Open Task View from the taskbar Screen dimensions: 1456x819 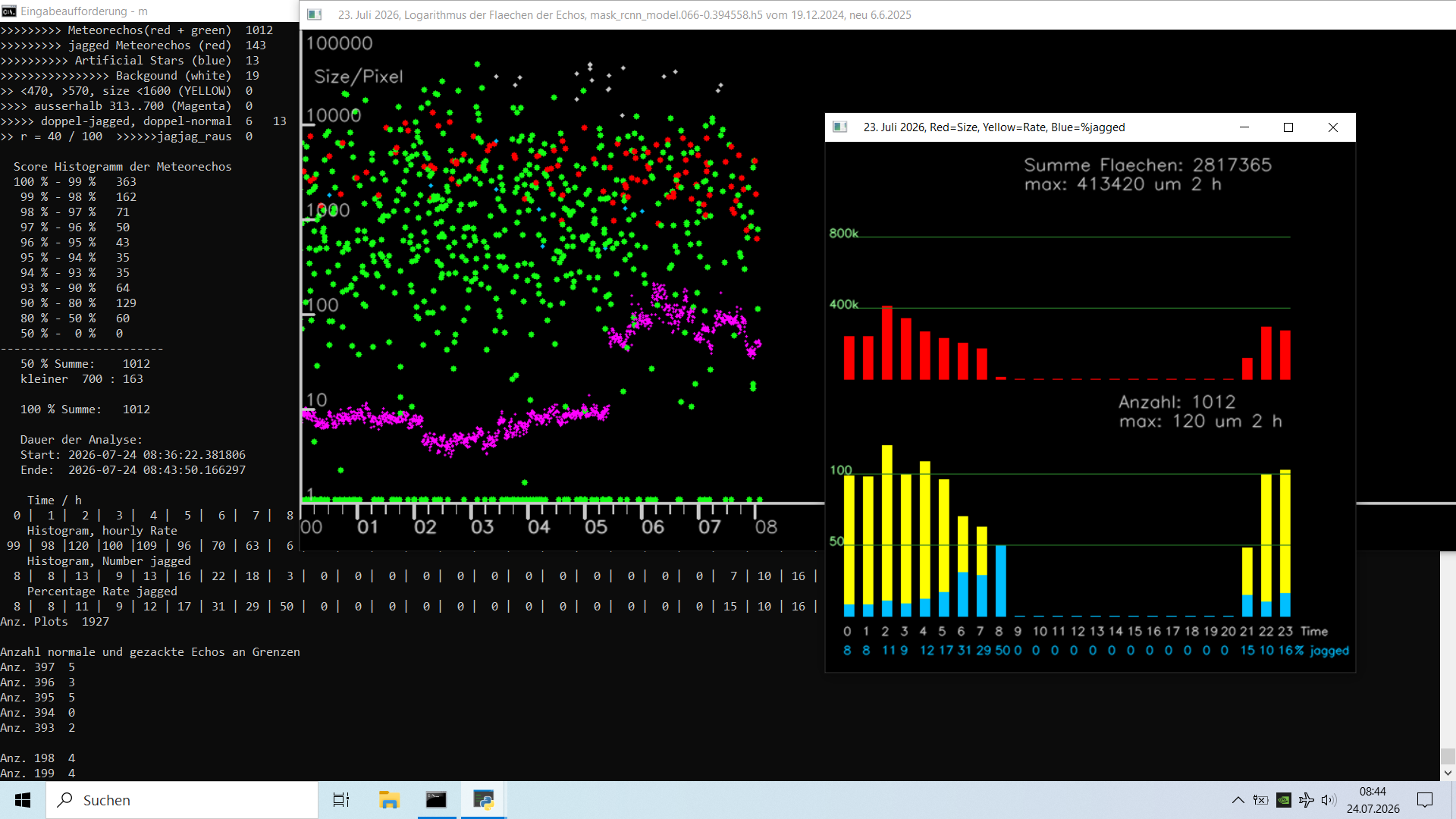[341, 800]
